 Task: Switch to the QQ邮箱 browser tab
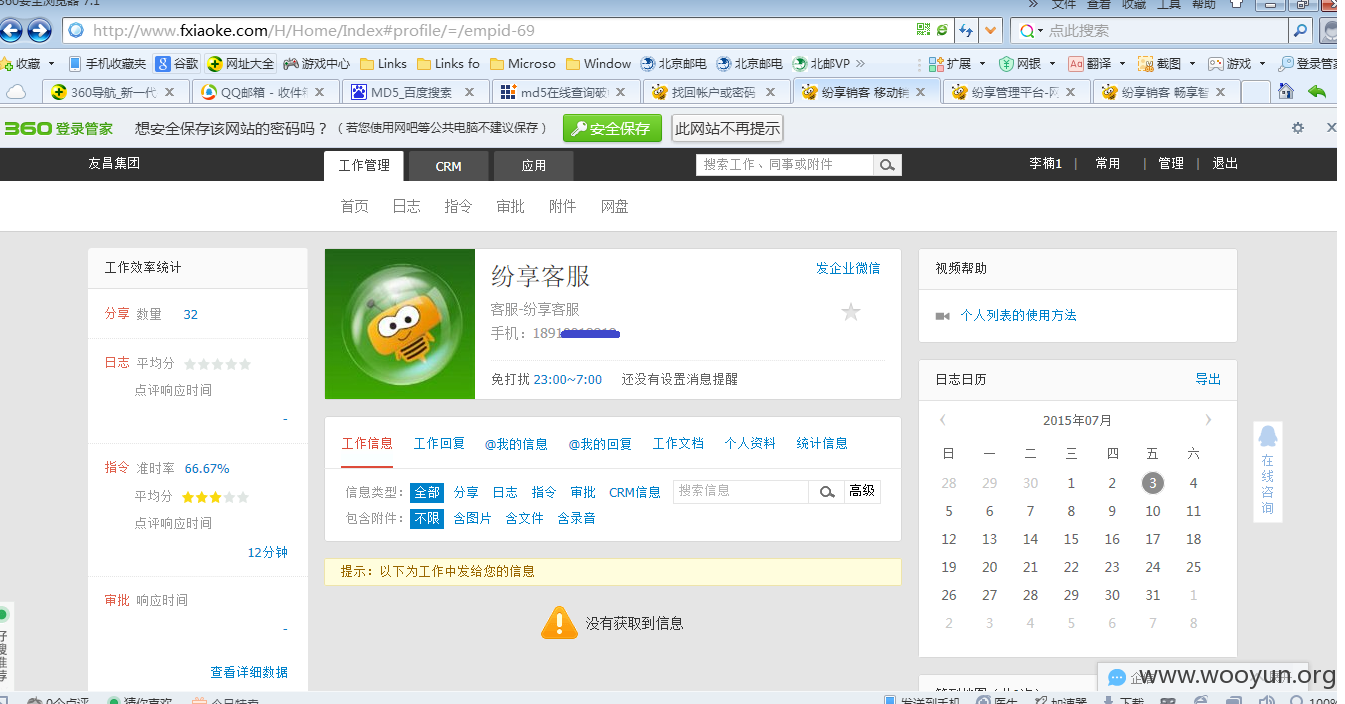point(264,92)
